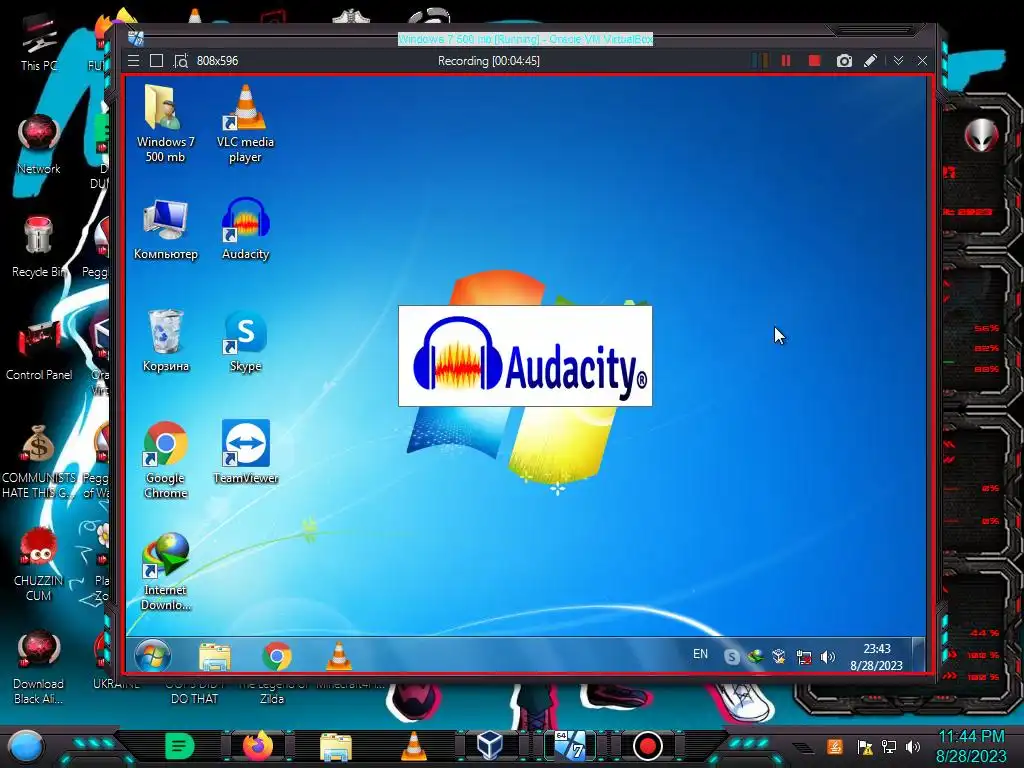Viewport: 1024px width, 768px height.
Task: Open VirtualBox cube icon in host taskbar
Action: click(490, 746)
